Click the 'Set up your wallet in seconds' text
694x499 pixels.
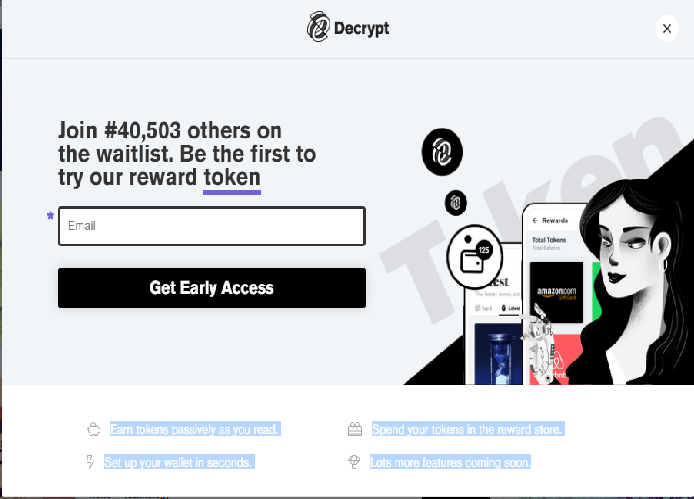179,462
